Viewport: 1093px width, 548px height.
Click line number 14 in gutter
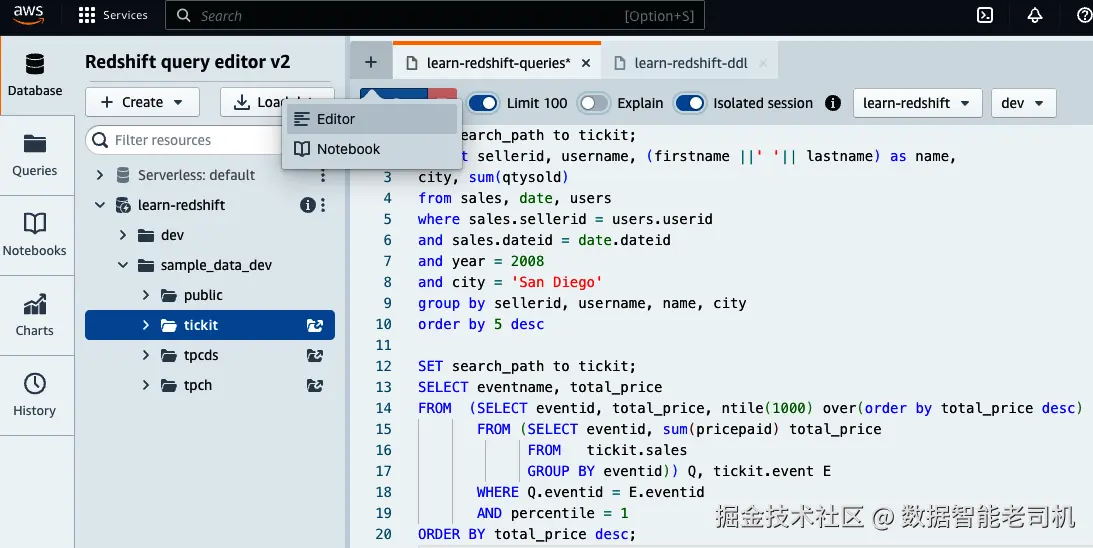(383, 408)
